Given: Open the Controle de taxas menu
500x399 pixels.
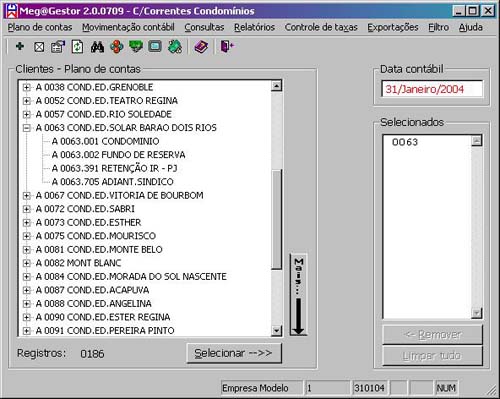Looking at the screenshot, I should tap(321, 27).
